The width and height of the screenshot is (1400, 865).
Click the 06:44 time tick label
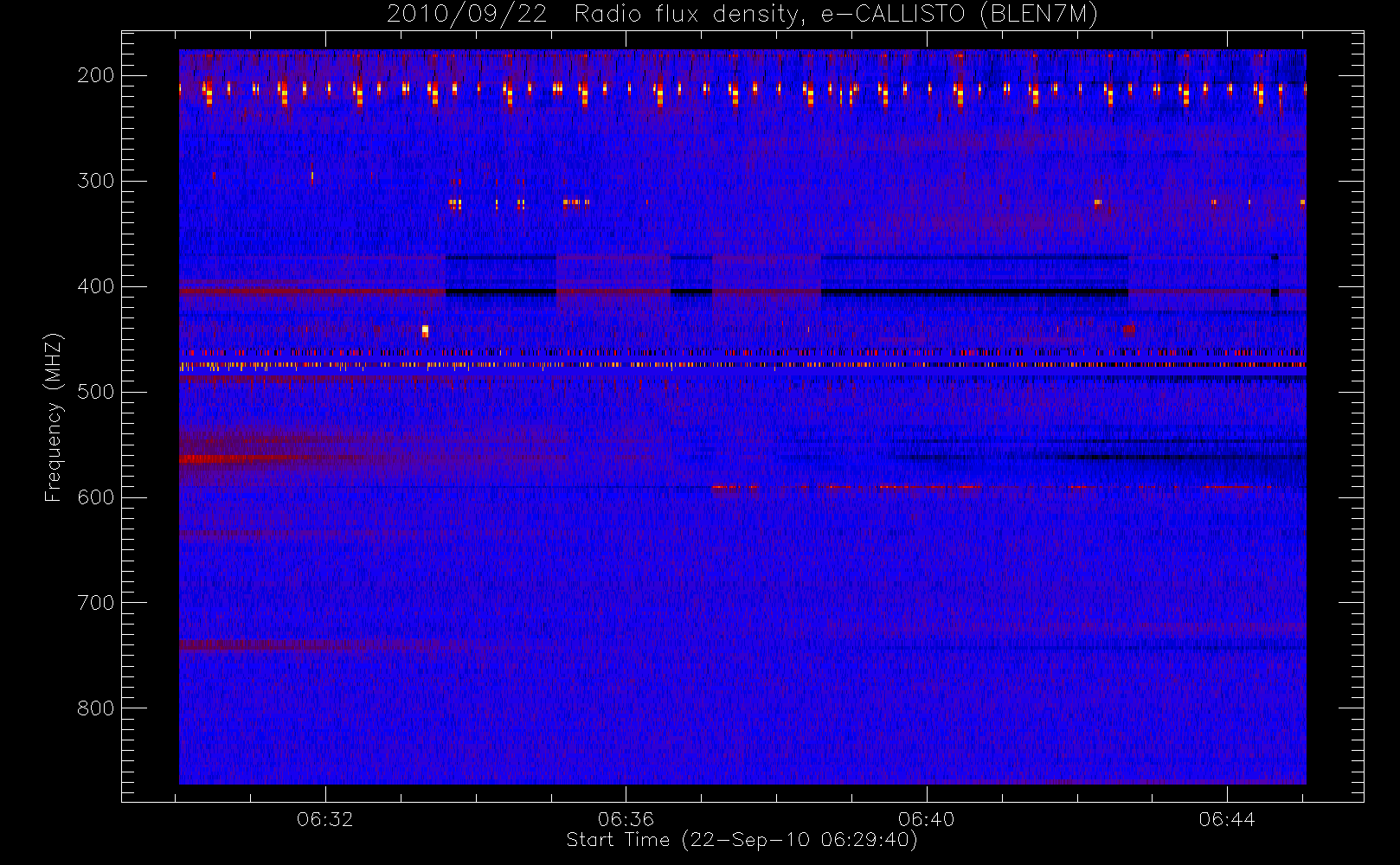[x=1227, y=819]
